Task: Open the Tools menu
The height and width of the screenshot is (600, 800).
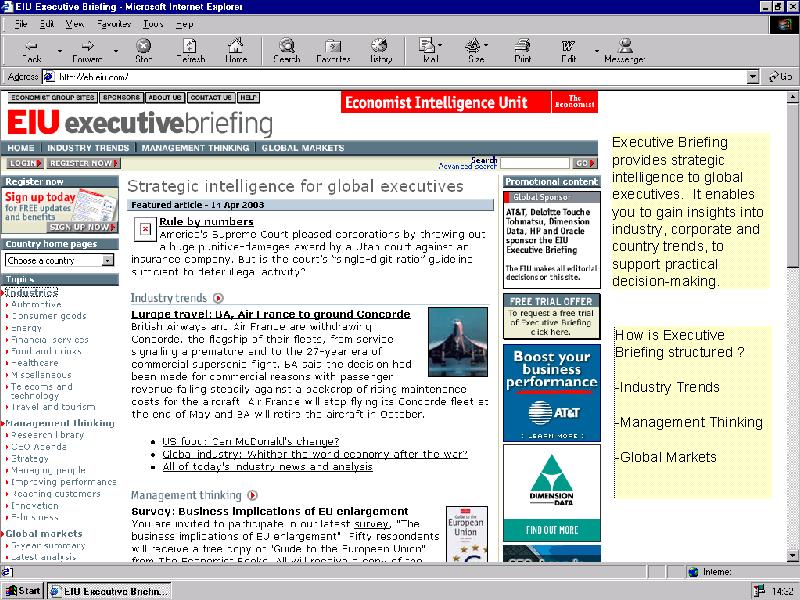Action: [x=153, y=24]
